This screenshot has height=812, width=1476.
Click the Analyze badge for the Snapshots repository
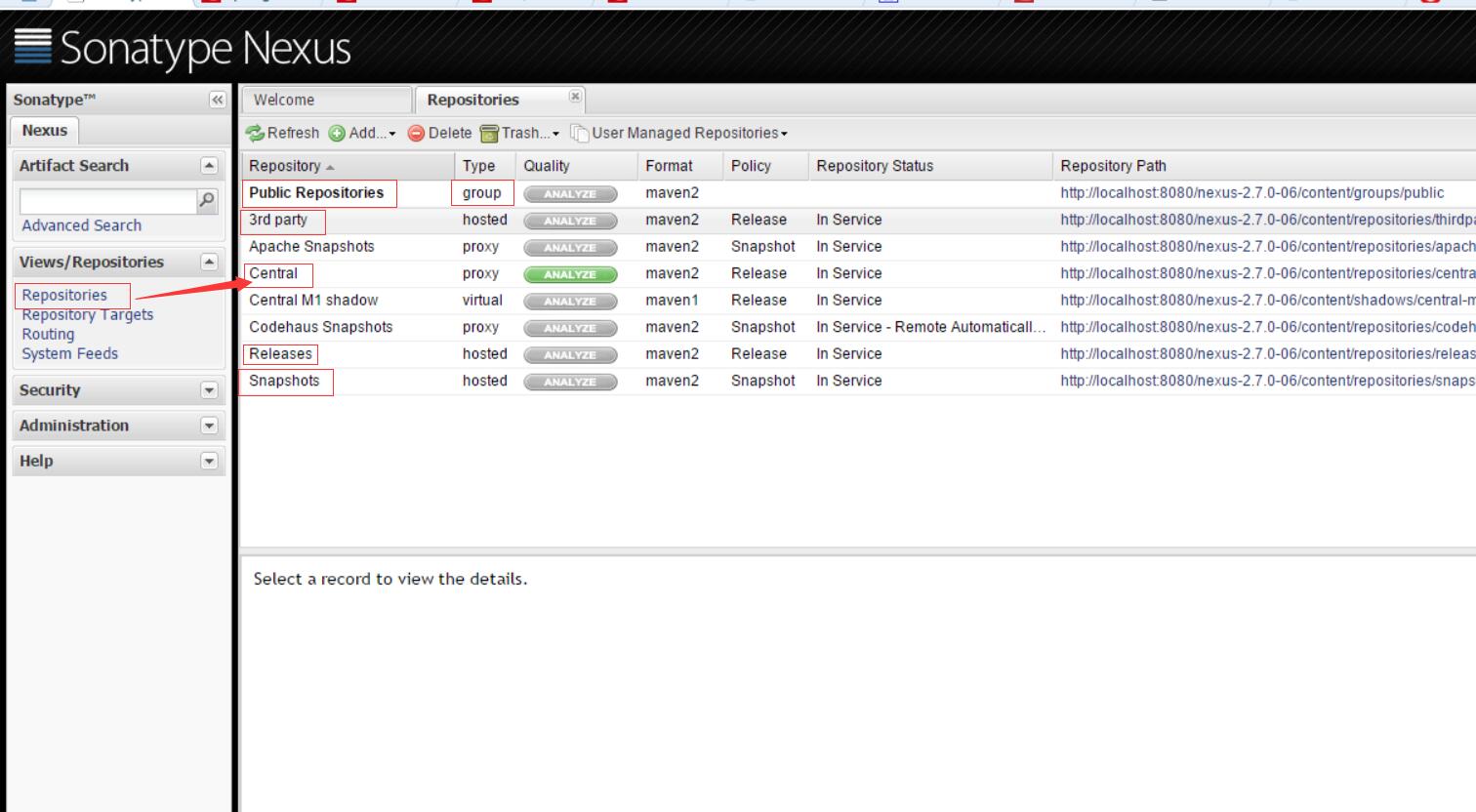coord(570,382)
